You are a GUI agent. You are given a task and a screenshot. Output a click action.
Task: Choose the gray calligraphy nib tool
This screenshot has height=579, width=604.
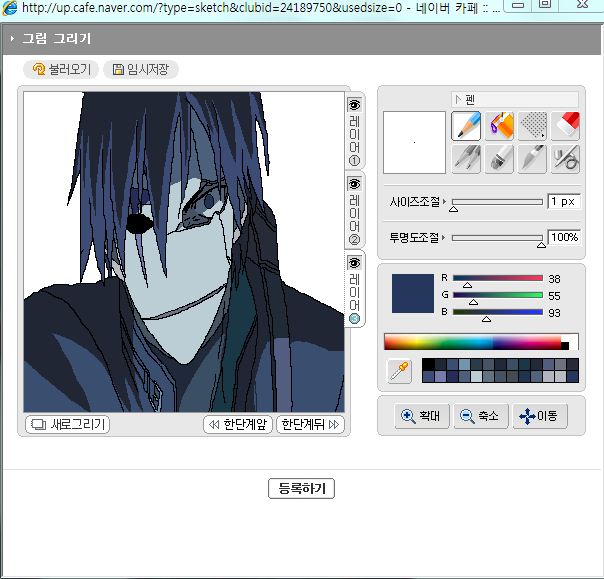point(532,159)
